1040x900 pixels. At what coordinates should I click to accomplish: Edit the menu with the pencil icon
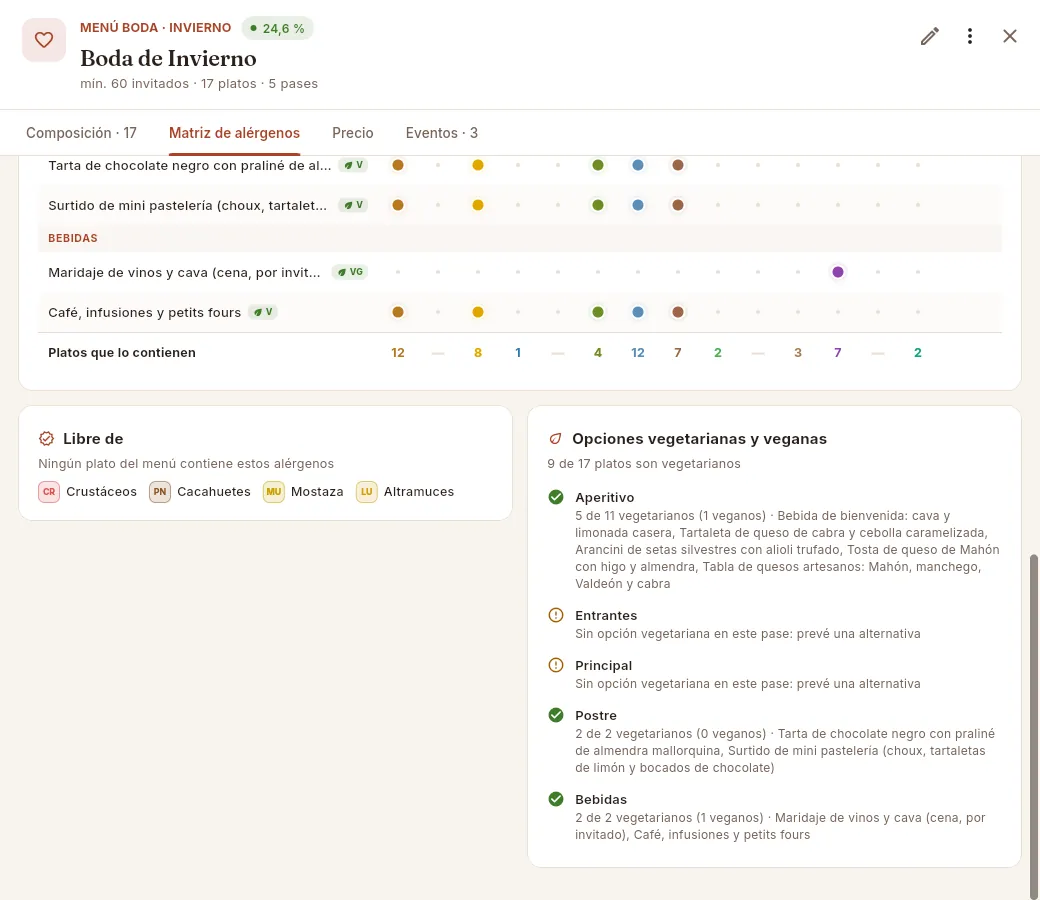[x=930, y=36]
